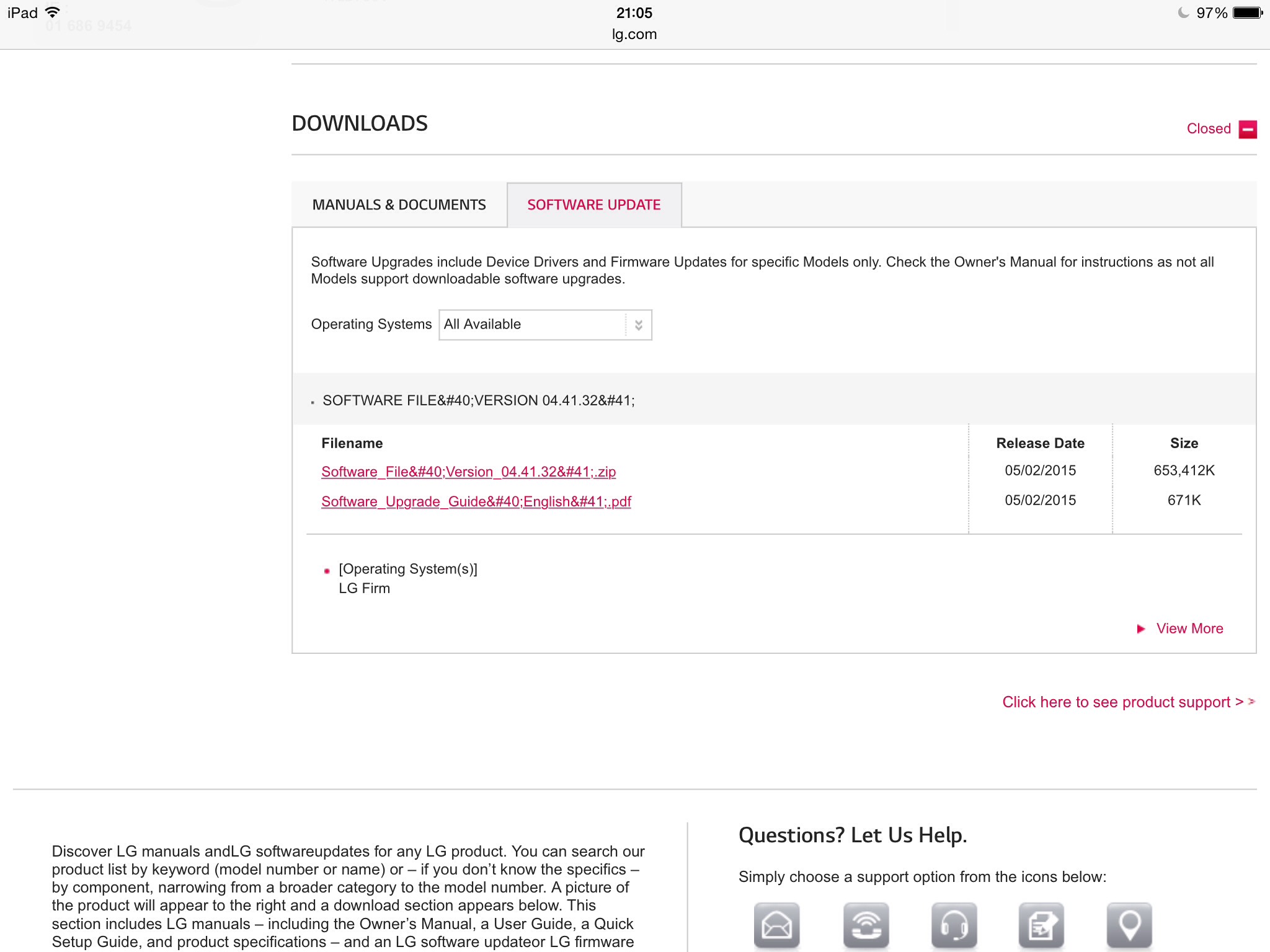Download Software File Version 04.41.32 zip
The image size is (1270, 952).
click(x=468, y=472)
